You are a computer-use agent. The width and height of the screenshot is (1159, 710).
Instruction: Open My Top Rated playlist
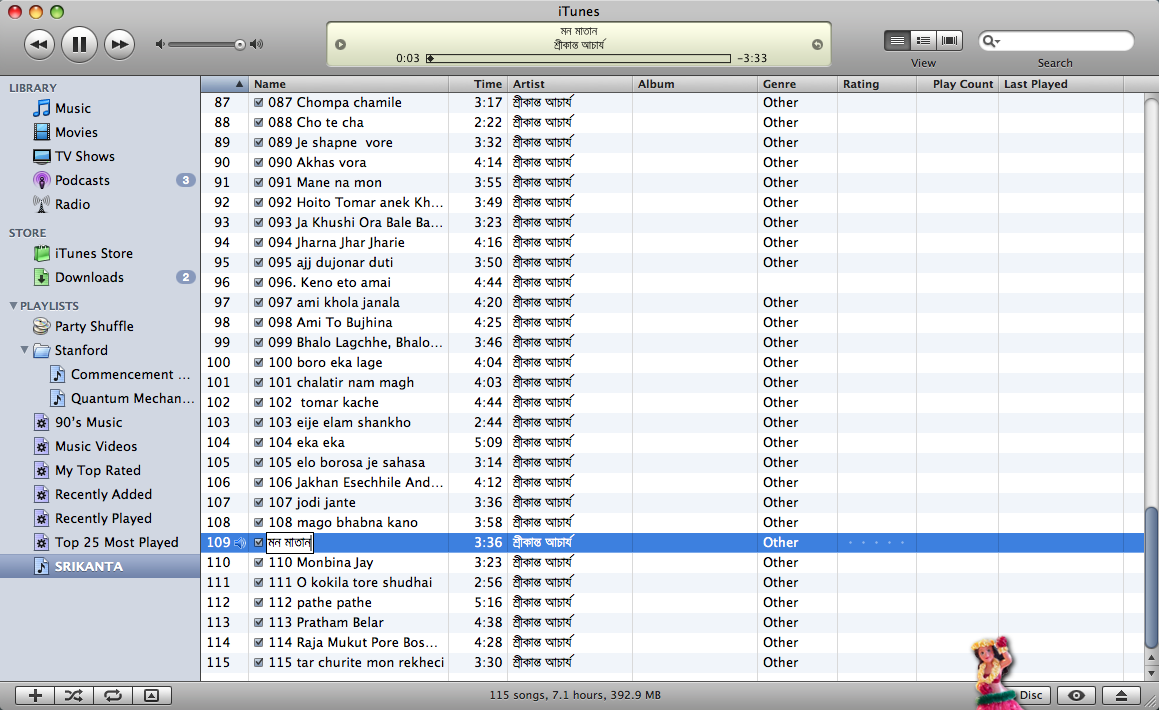coord(100,471)
